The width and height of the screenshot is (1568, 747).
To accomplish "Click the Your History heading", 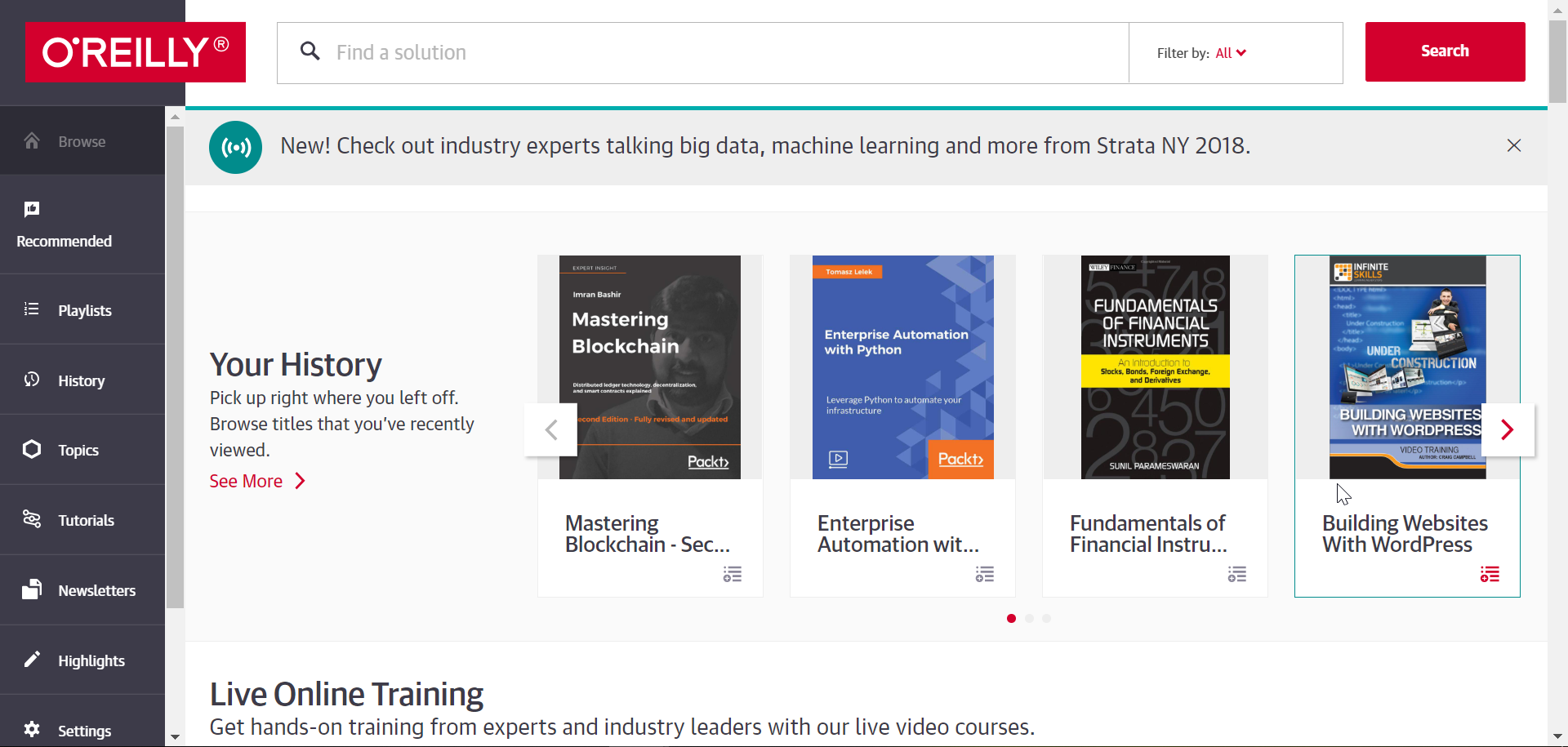I will click(296, 365).
